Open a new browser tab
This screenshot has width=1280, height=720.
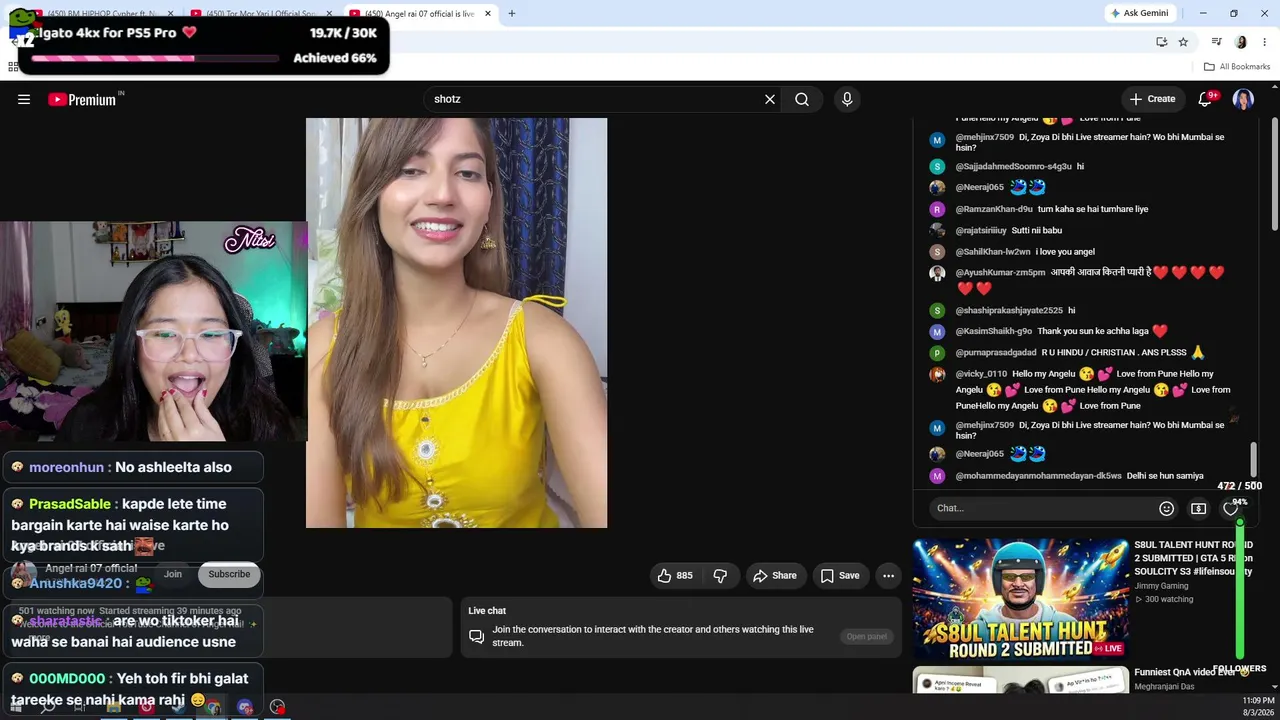[x=512, y=14]
